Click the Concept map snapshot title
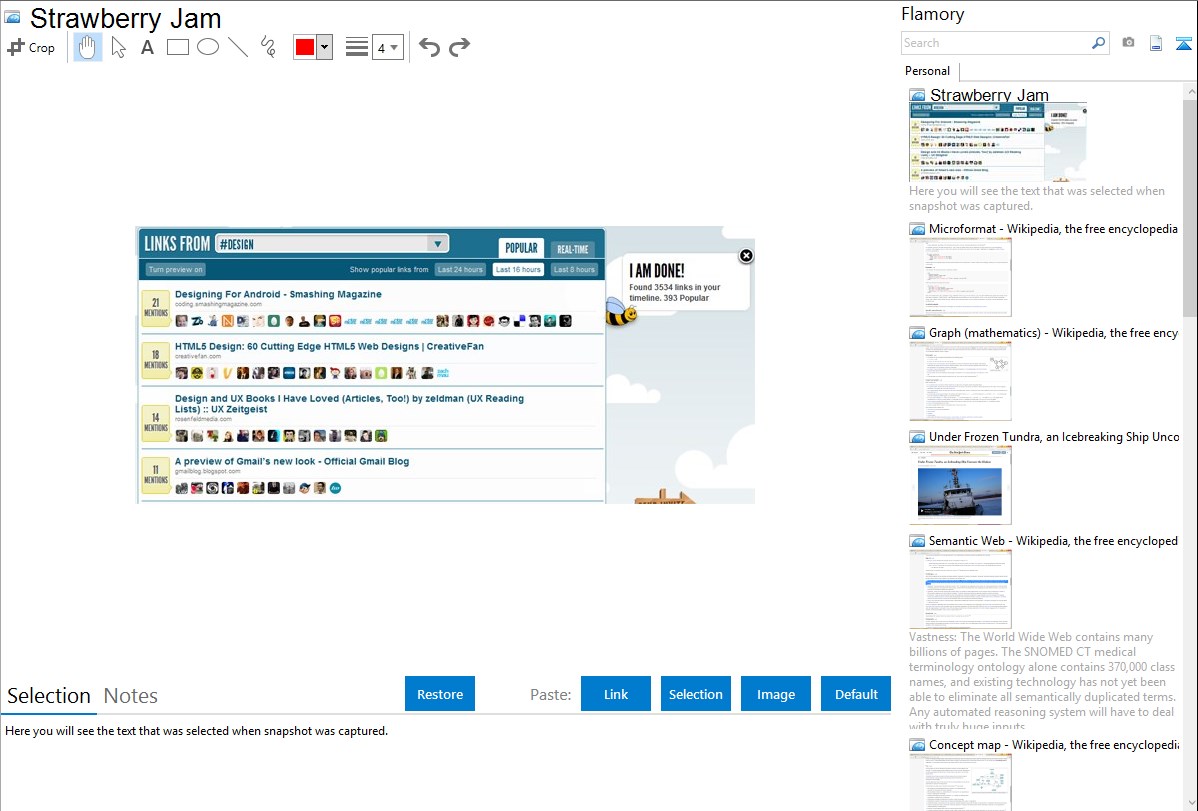 pos(1053,745)
